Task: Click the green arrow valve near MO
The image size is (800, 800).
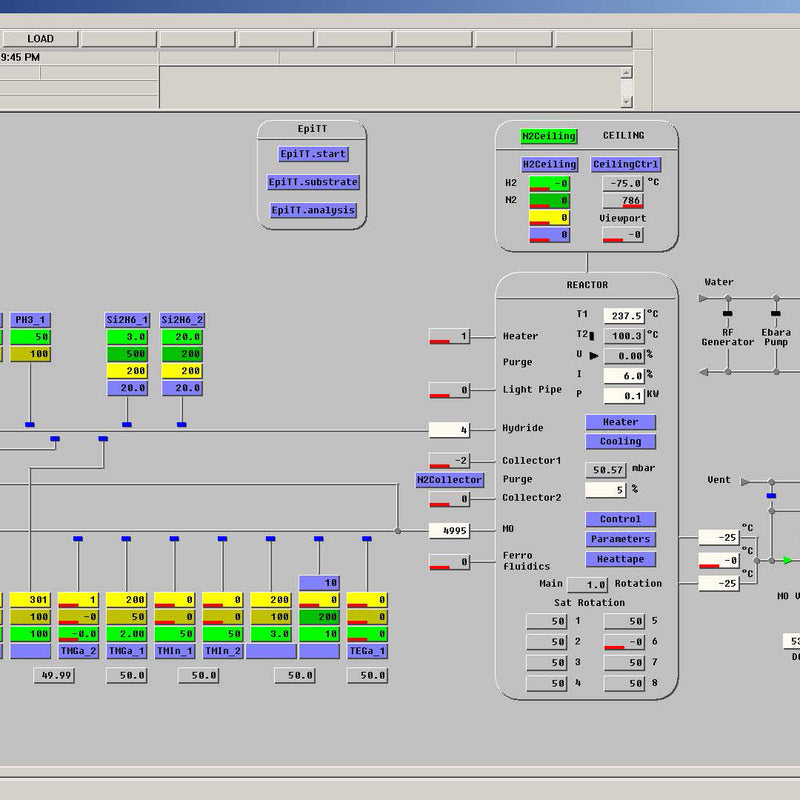Action: point(788,561)
